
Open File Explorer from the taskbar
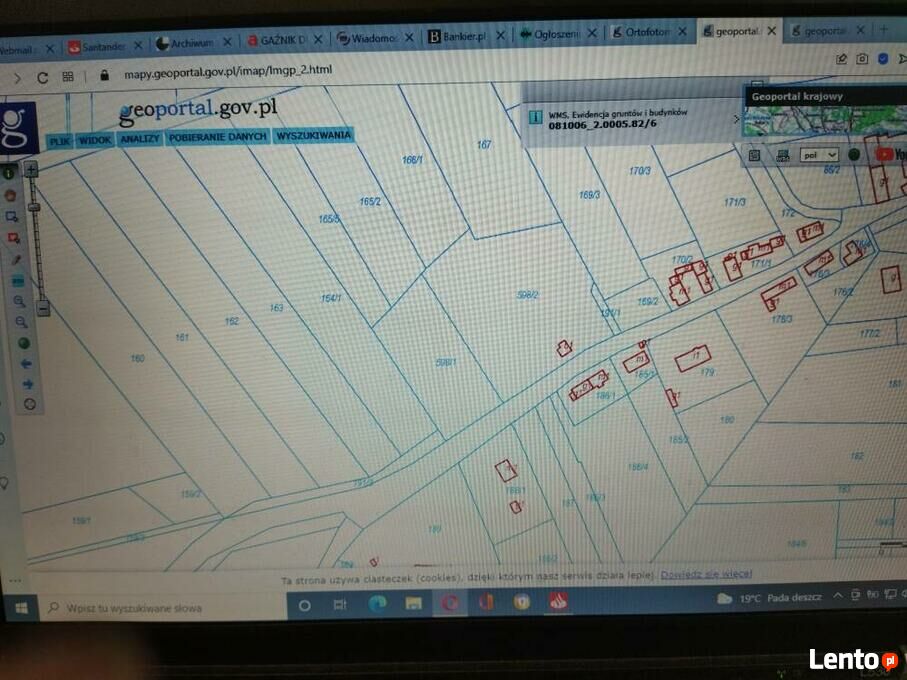pos(414,604)
